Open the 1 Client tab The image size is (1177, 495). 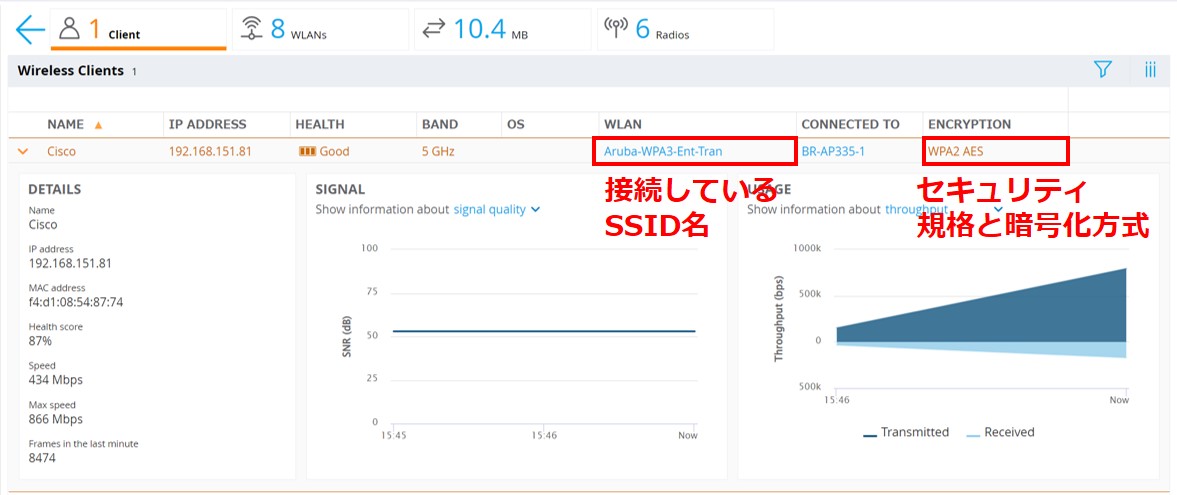138,29
